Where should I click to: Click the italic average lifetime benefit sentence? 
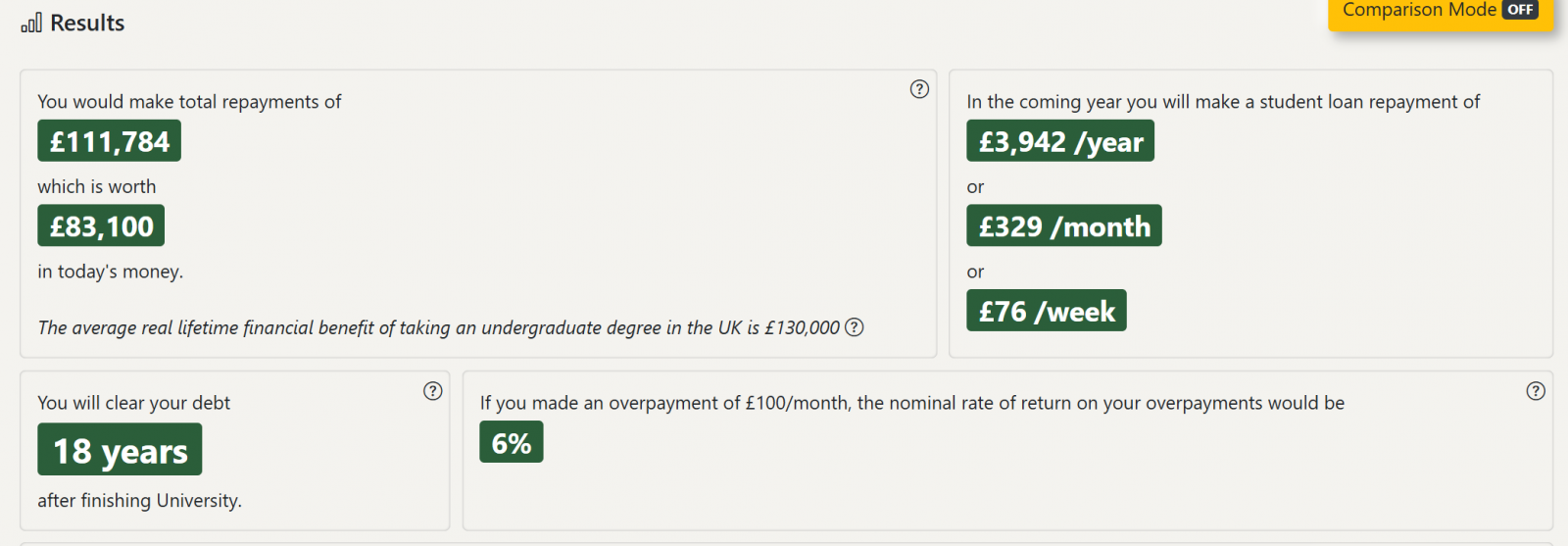(x=439, y=327)
